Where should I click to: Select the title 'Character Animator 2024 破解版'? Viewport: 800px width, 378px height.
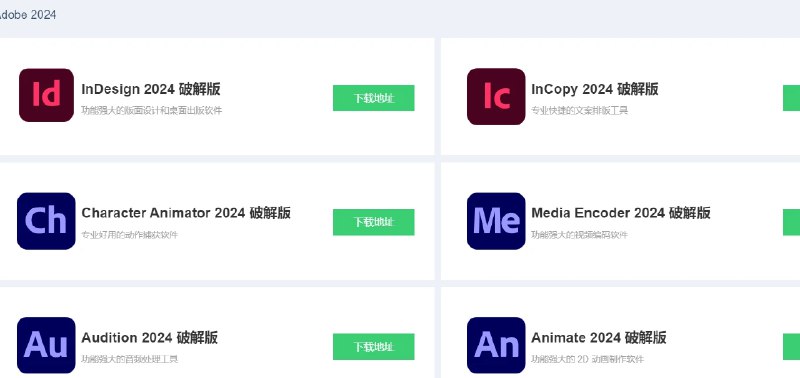[x=186, y=213]
